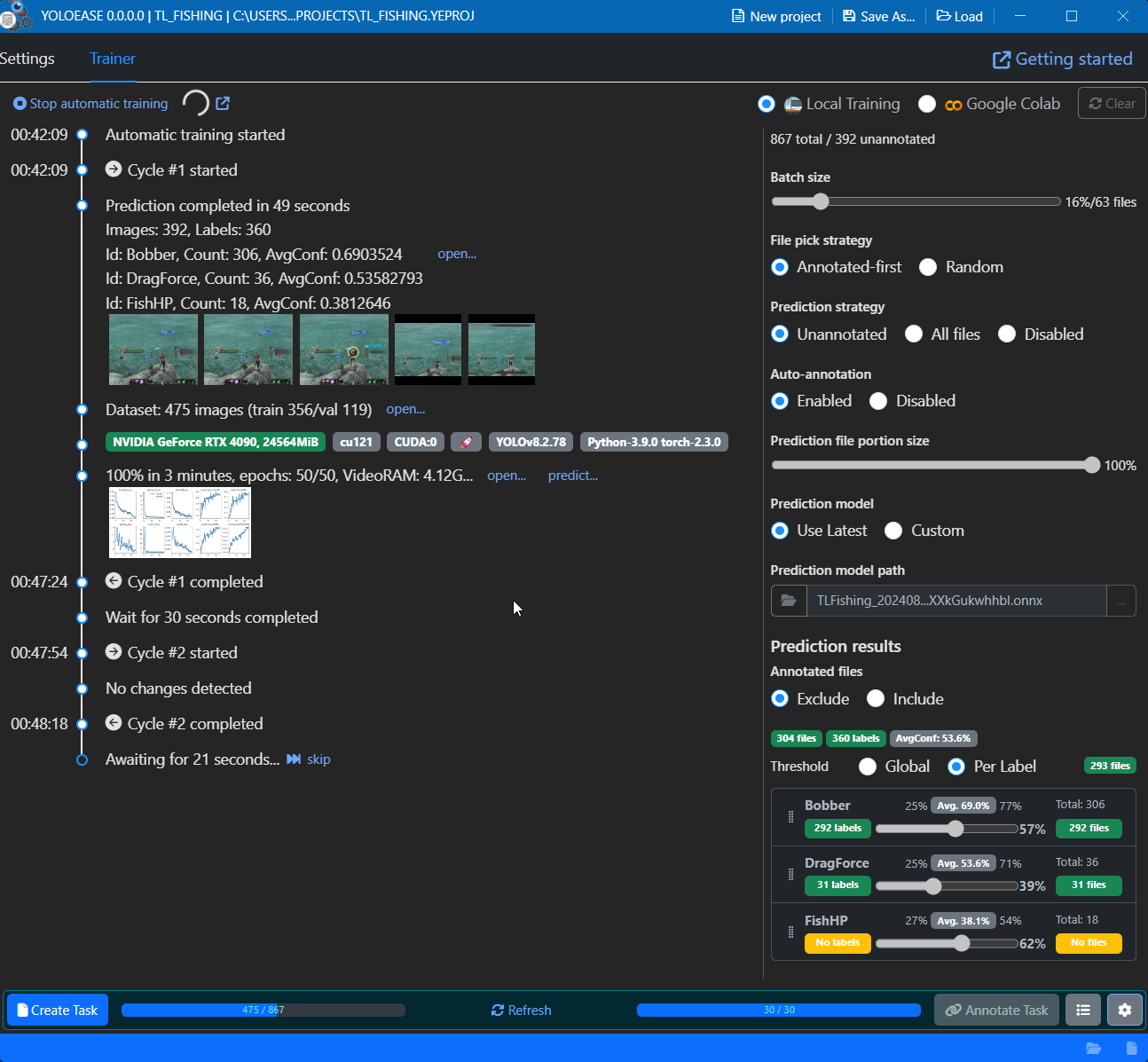The image size is (1148, 1062).
Task: Click the Cycle #2 started arrow icon
Action: [114, 652]
